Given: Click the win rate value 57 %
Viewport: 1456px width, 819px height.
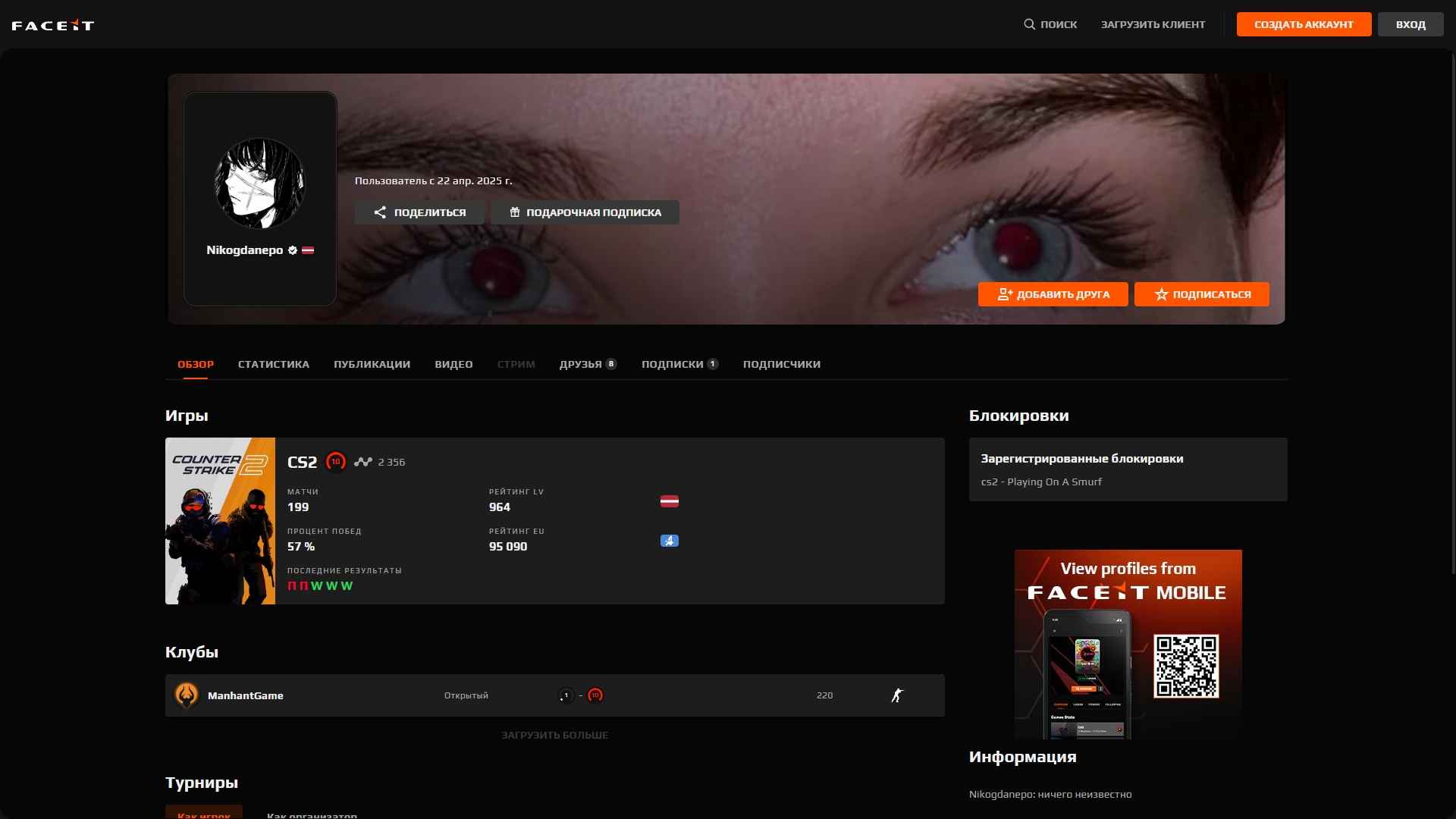Looking at the screenshot, I should pyautogui.click(x=301, y=547).
